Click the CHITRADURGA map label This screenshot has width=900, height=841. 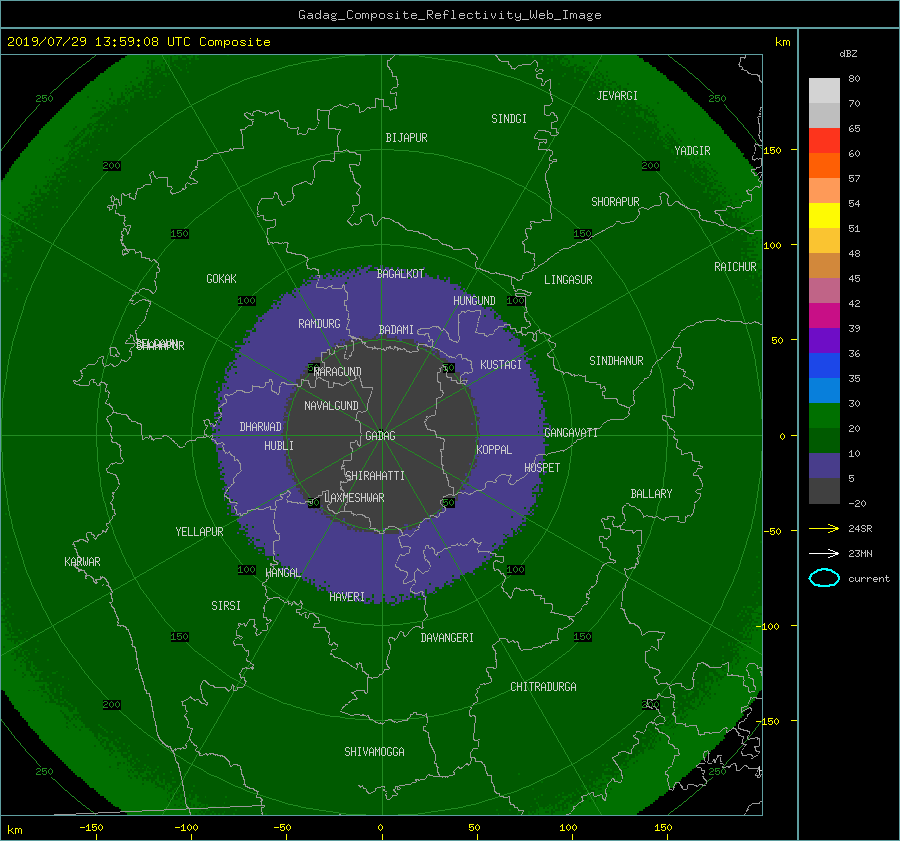pyautogui.click(x=544, y=687)
